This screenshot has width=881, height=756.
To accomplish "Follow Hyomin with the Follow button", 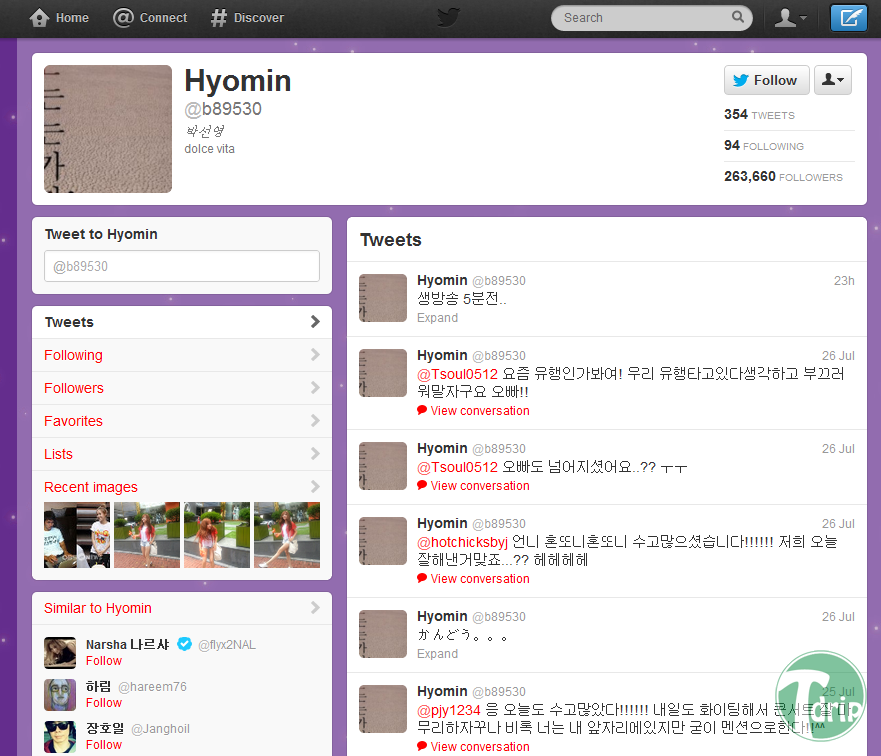I will (766, 80).
